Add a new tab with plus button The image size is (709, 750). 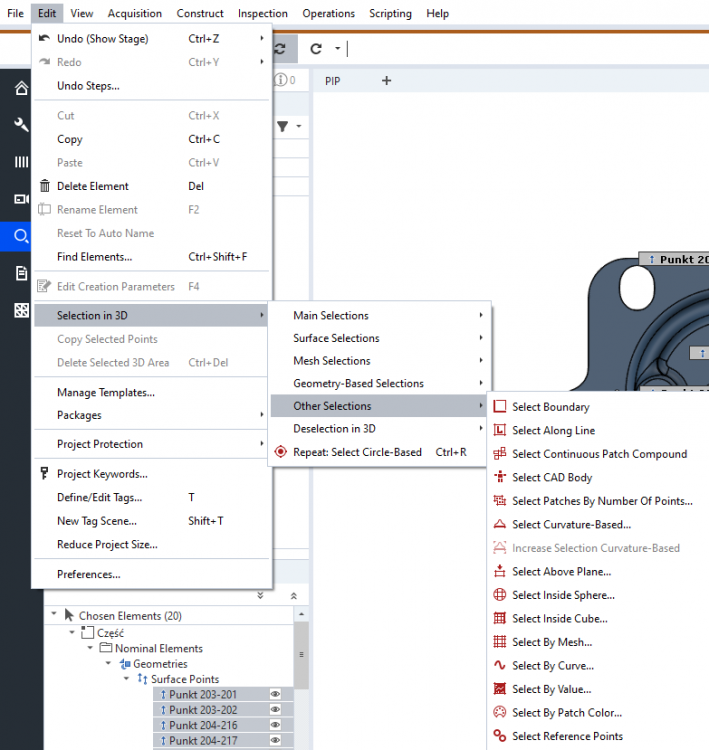[x=387, y=80]
